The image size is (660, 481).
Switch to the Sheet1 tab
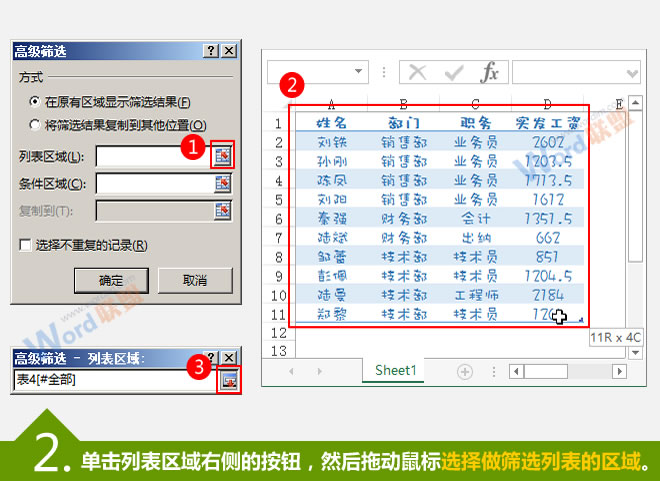(x=395, y=370)
